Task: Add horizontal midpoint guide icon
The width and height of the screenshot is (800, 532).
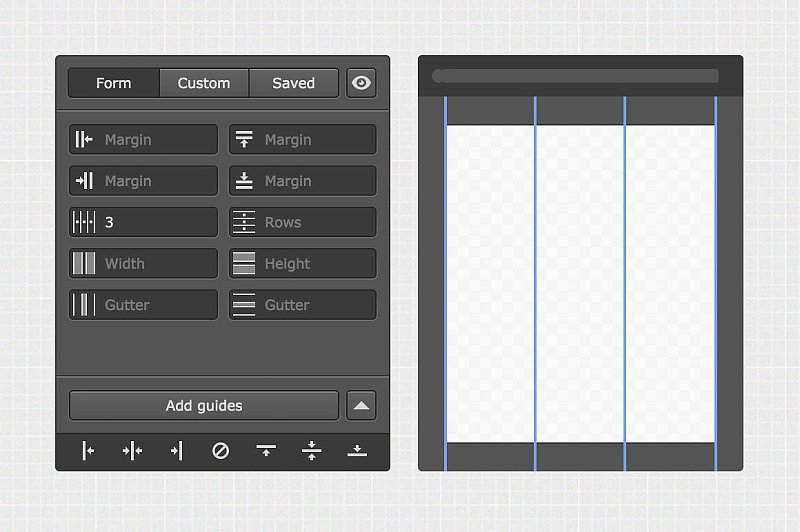Action: (311, 451)
